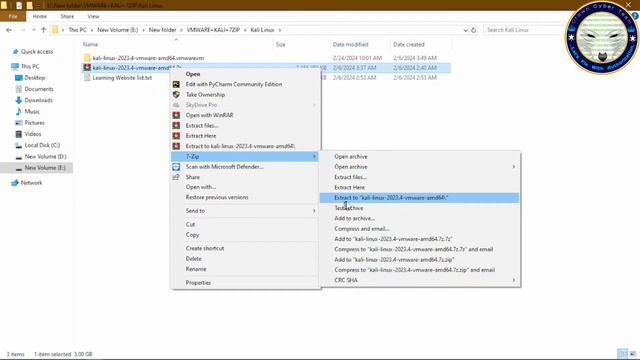
Task: Click the Share icon in context menu
Action: coord(176,177)
